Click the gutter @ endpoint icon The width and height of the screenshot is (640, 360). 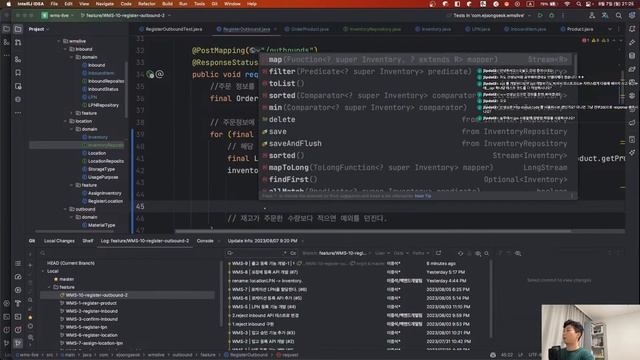click(x=160, y=74)
